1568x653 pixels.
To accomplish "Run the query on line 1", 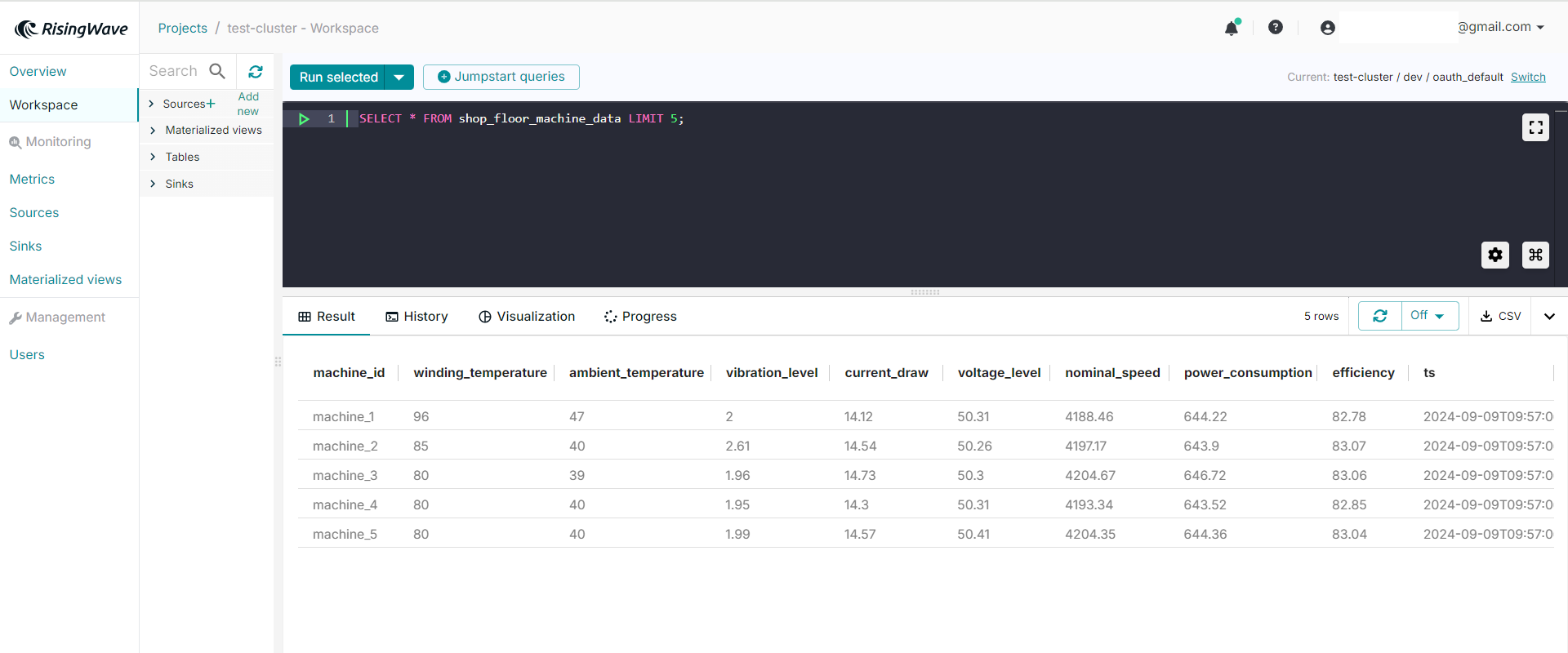I will (304, 119).
